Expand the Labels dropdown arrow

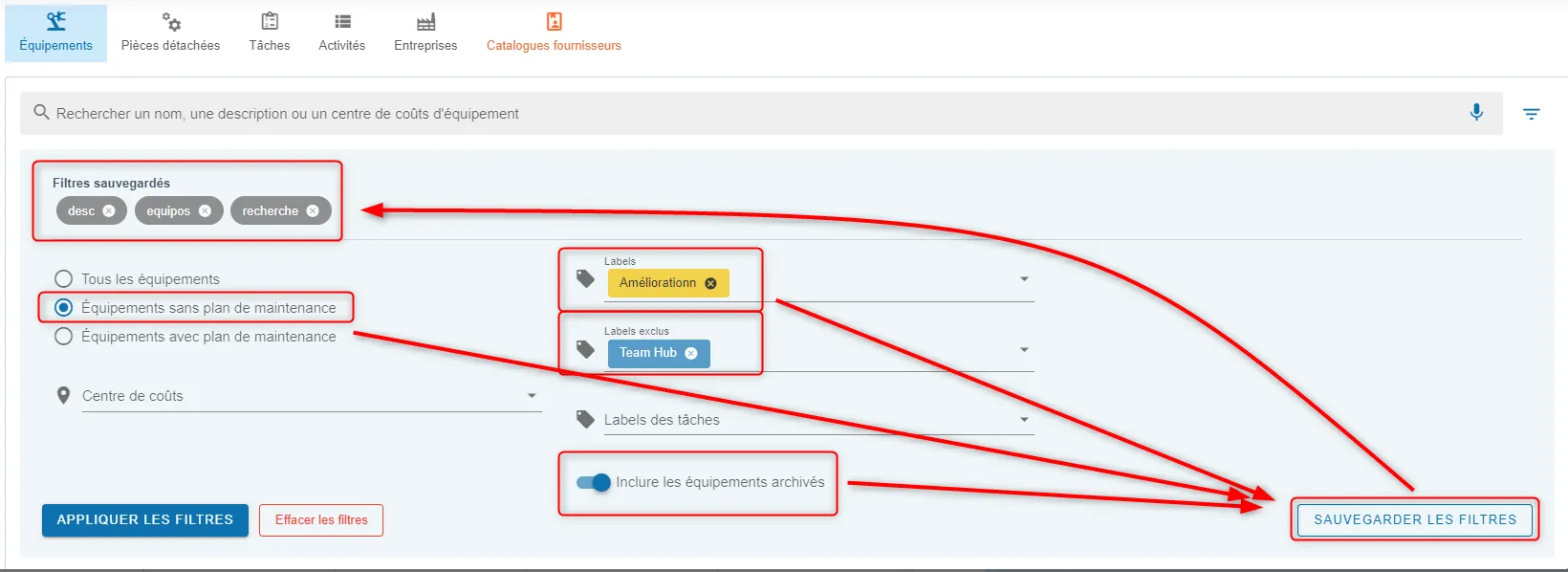pyautogui.click(x=1024, y=279)
